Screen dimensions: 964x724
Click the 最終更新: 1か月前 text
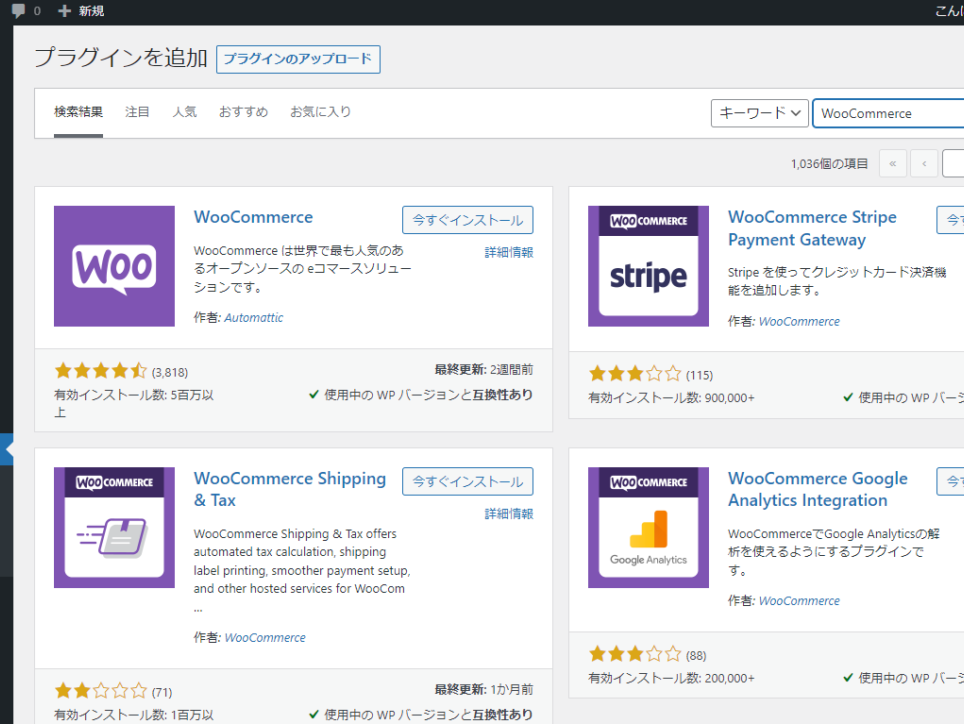(484, 690)
